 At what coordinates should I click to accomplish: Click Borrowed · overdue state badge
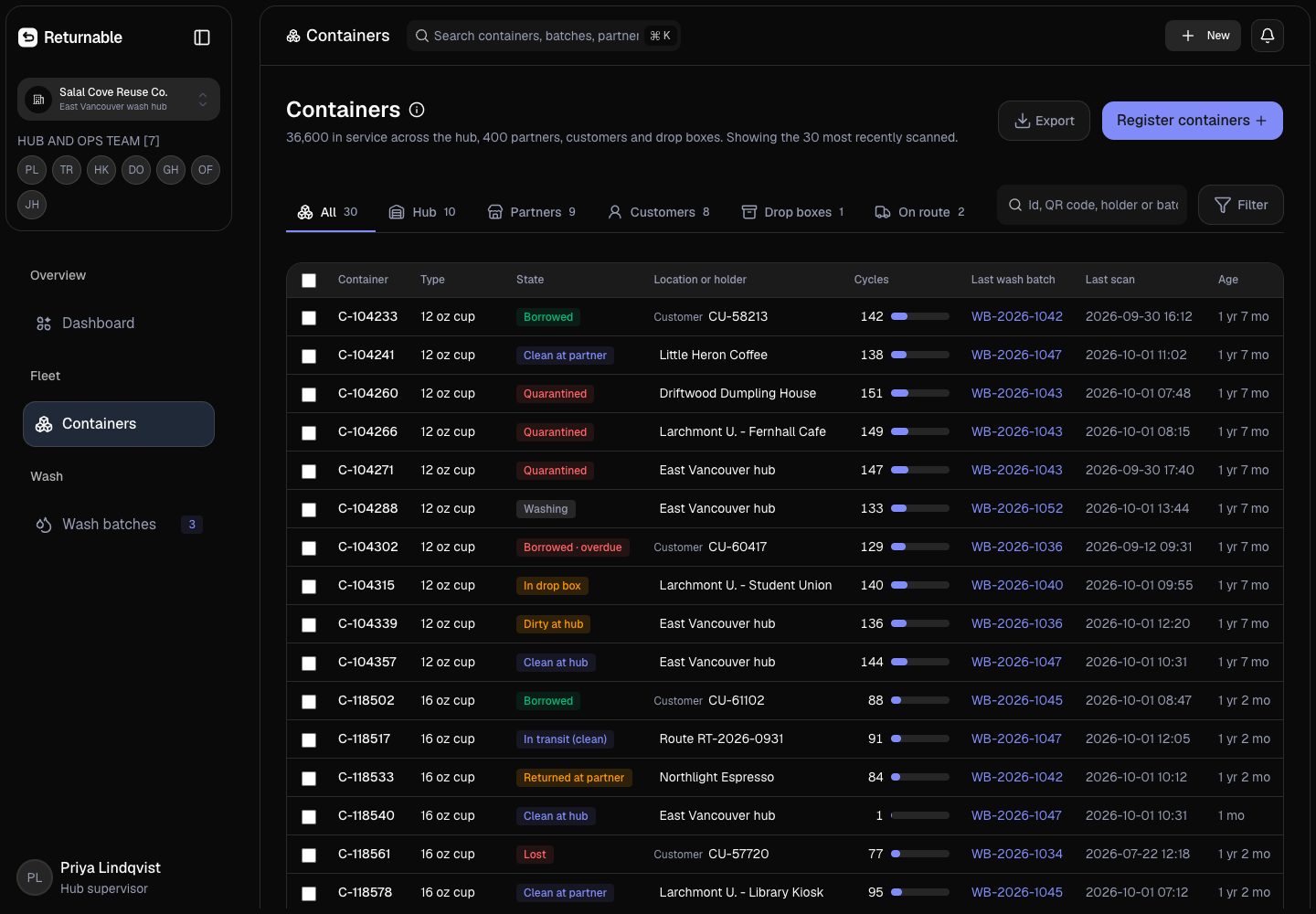(573, 547)
